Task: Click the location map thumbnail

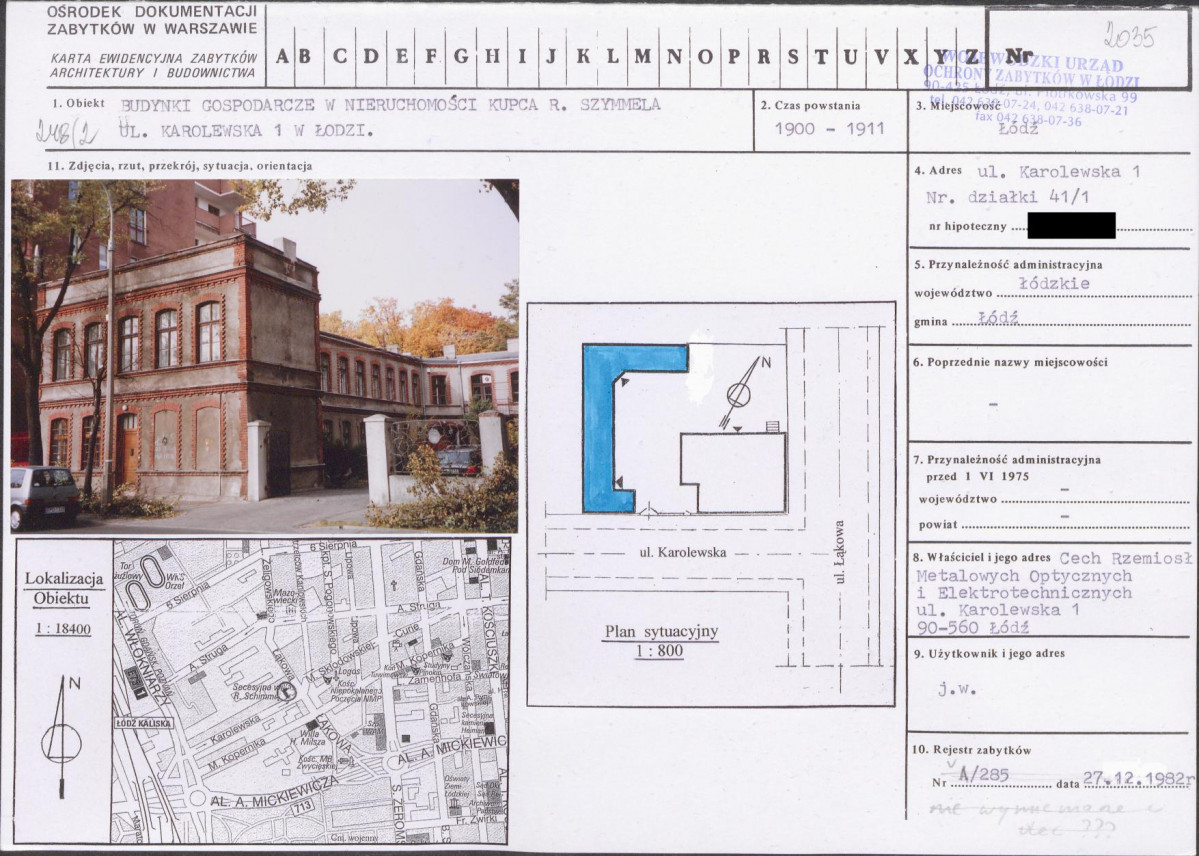Action: (311, 692)
